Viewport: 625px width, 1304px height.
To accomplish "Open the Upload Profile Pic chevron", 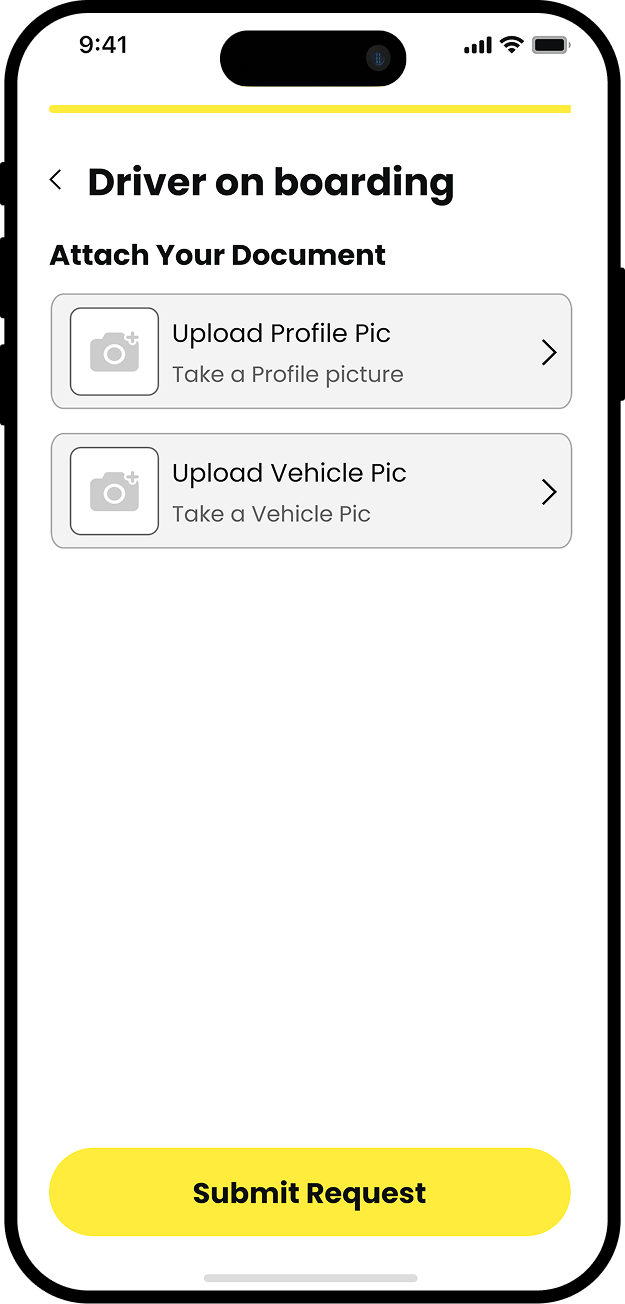I will click(548, 352).
